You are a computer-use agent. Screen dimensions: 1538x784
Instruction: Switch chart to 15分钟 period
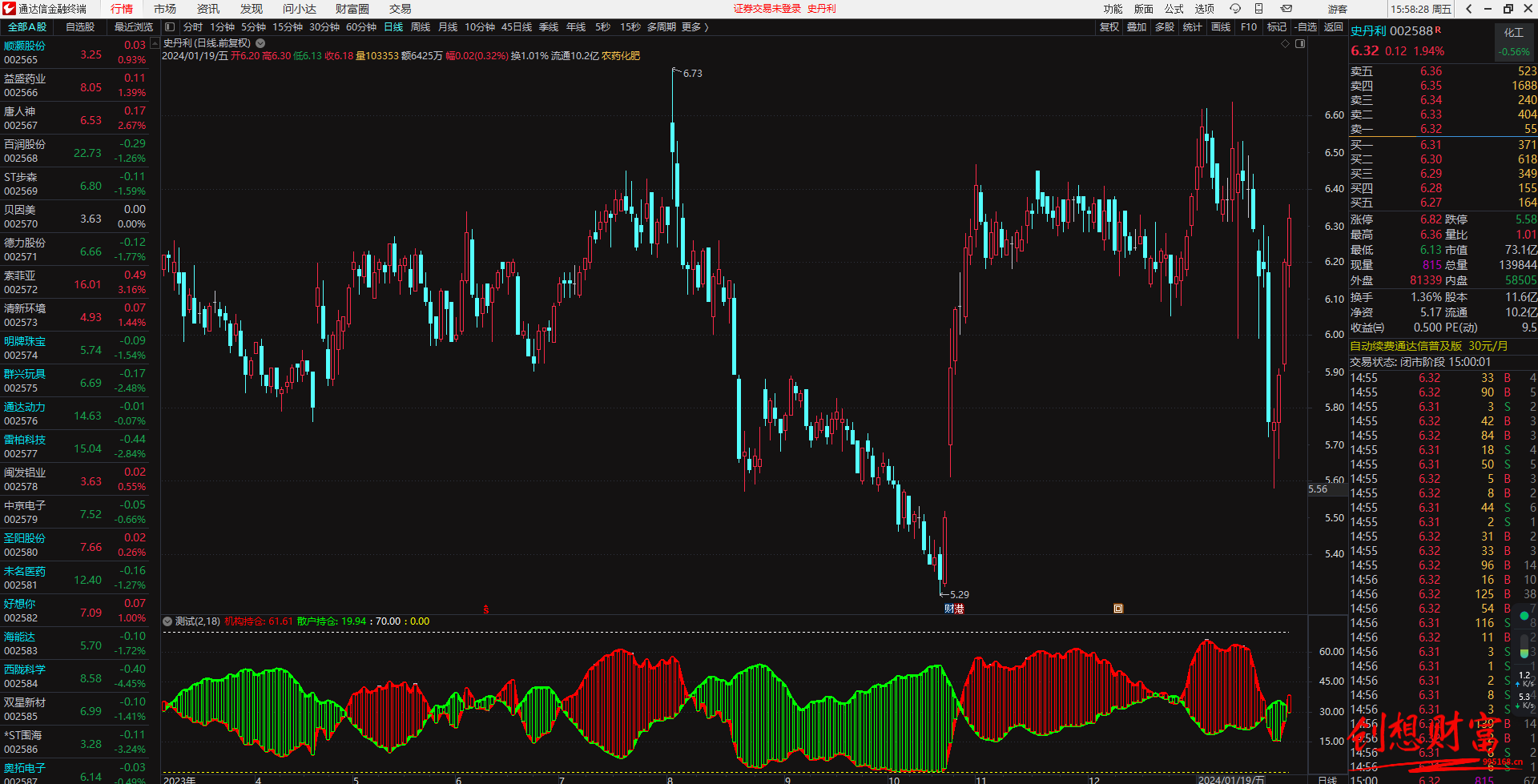click(287, 27)
